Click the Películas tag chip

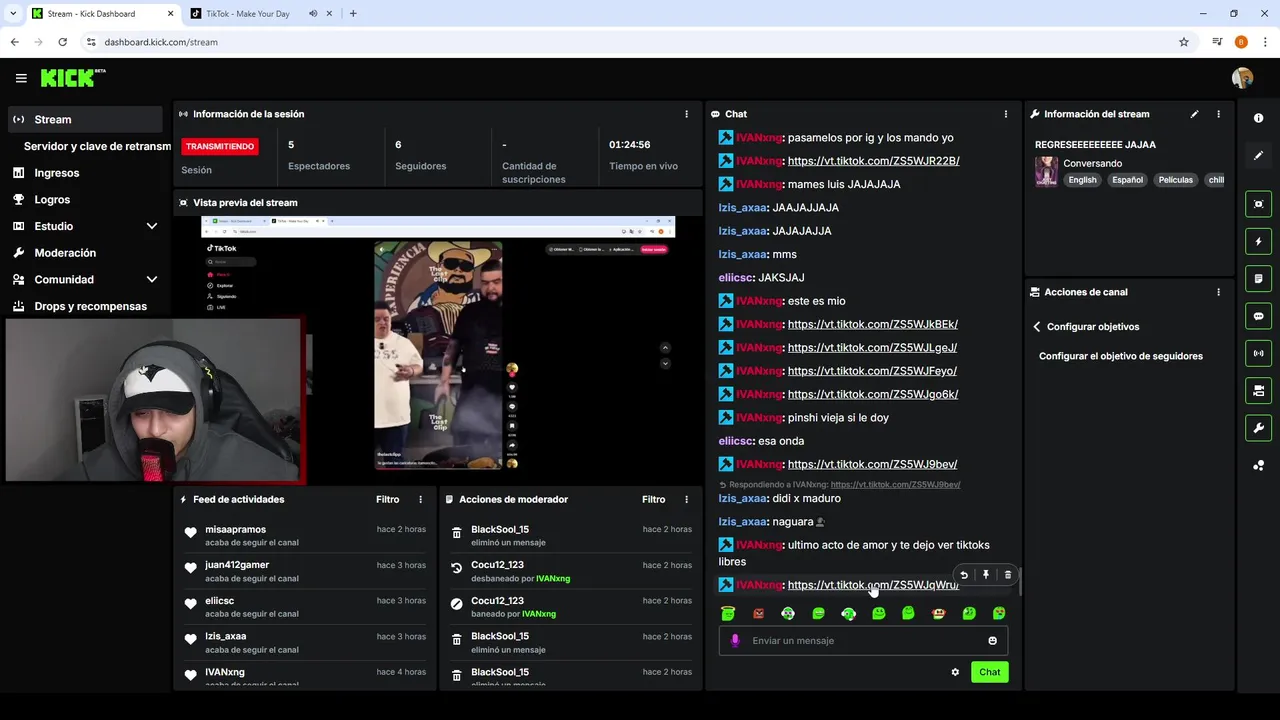point(1175,180)
